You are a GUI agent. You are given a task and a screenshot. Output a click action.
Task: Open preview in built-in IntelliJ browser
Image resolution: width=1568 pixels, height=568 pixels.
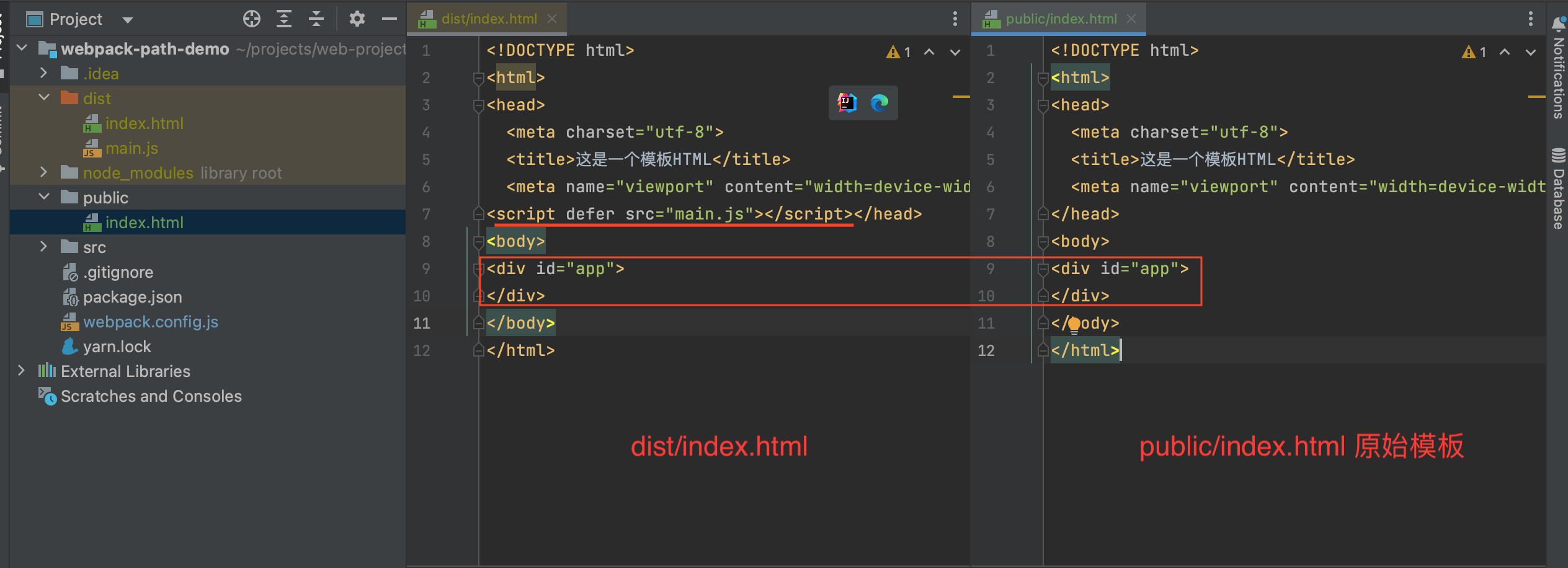[847, 103]
